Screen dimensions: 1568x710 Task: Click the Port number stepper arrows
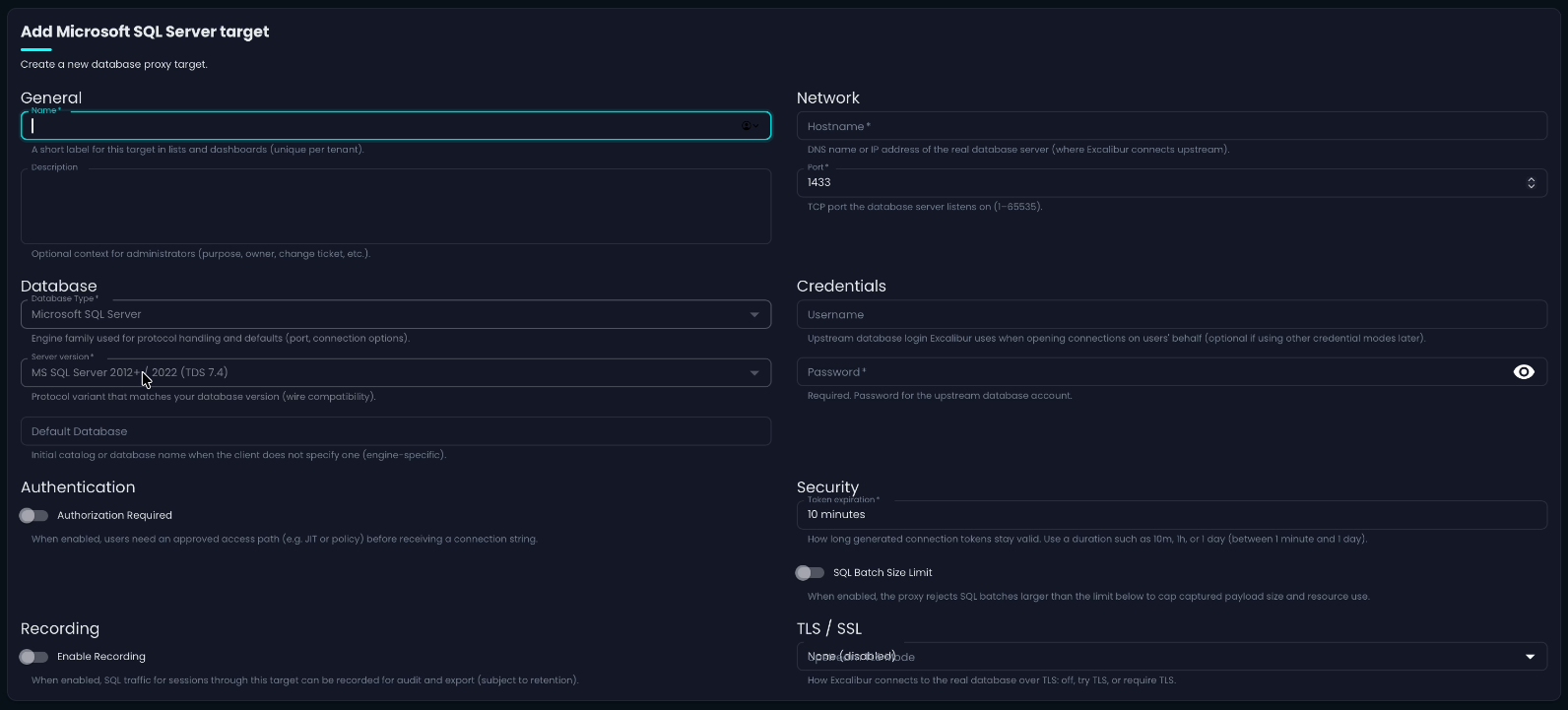[1532, 183]
